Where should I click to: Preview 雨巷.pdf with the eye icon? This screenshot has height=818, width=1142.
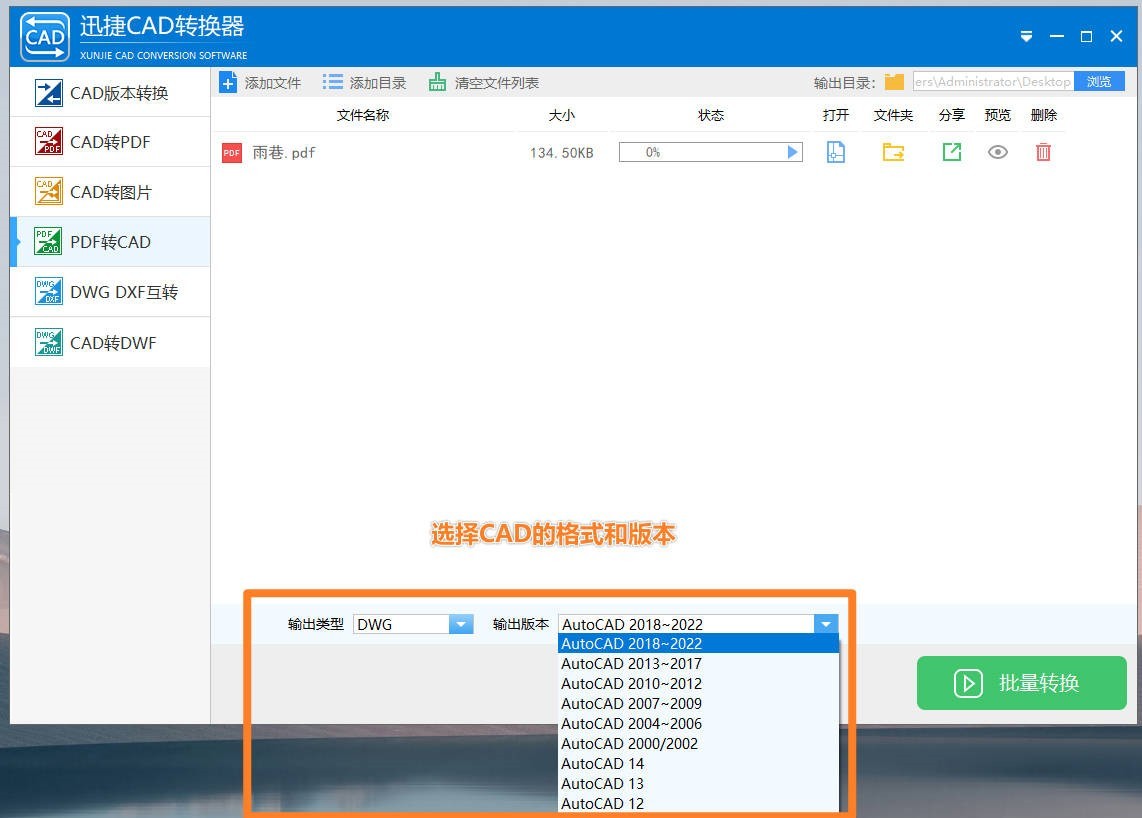pos(997,152)
